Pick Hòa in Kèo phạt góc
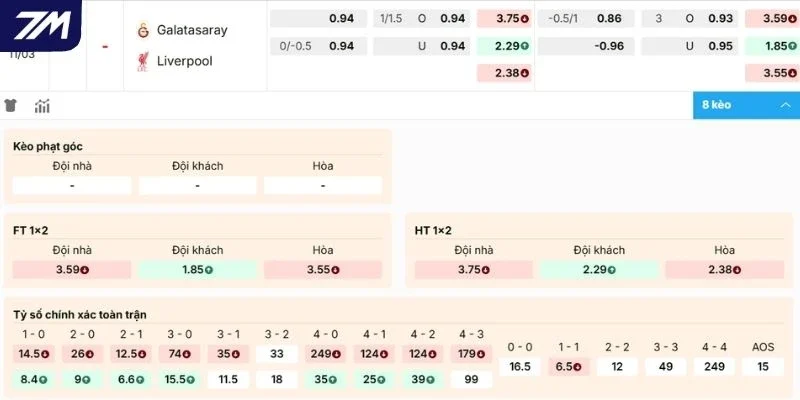The height and width of the screenshot is (400, 800). click(323, 186)
